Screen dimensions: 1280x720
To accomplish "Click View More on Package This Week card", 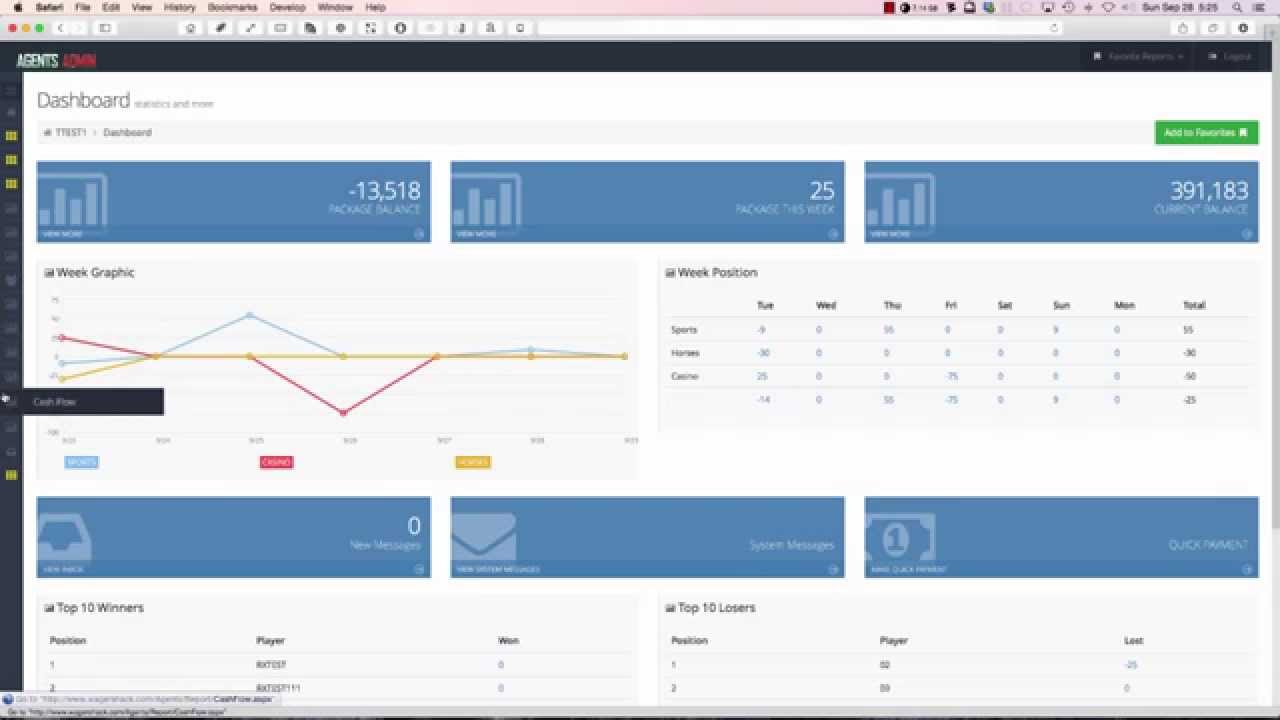I will (x=476, y=234).
